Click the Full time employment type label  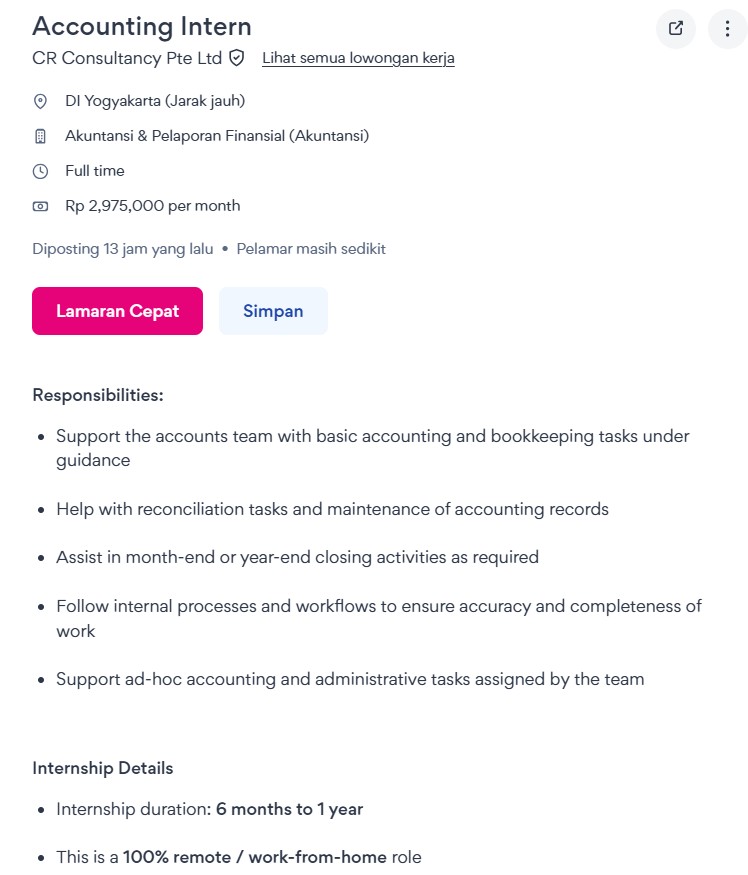tap(95, 171)
